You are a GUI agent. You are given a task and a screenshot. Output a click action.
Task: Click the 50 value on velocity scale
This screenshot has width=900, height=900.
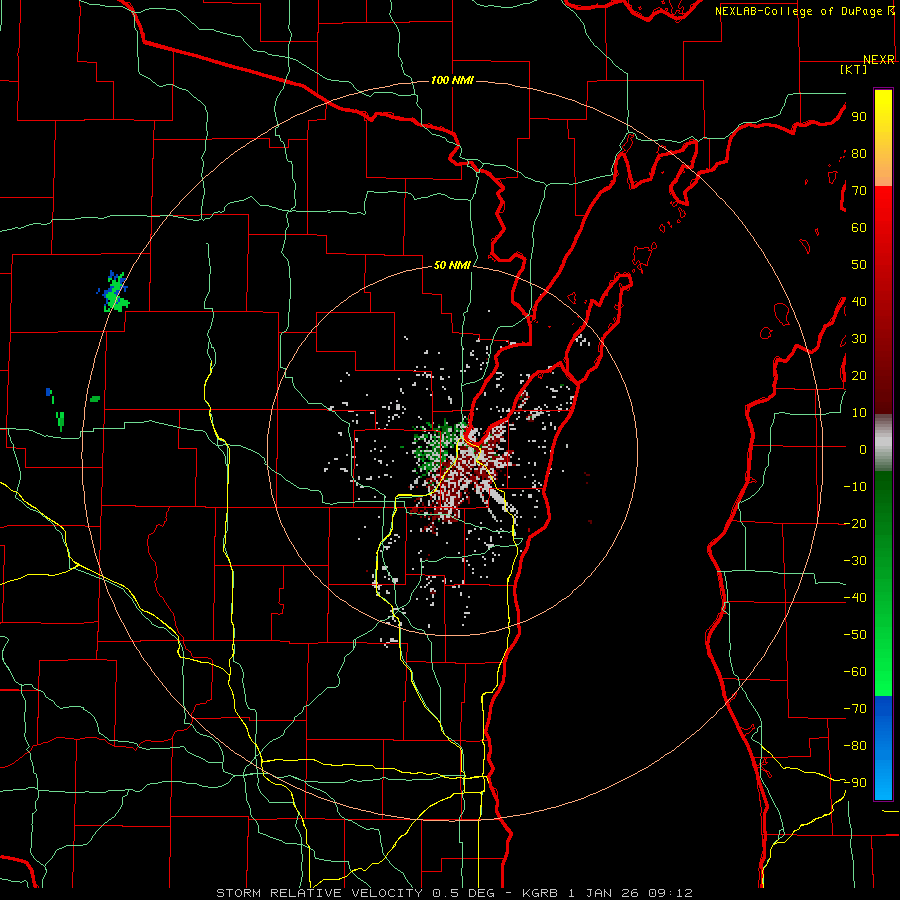tap(859, 265)
